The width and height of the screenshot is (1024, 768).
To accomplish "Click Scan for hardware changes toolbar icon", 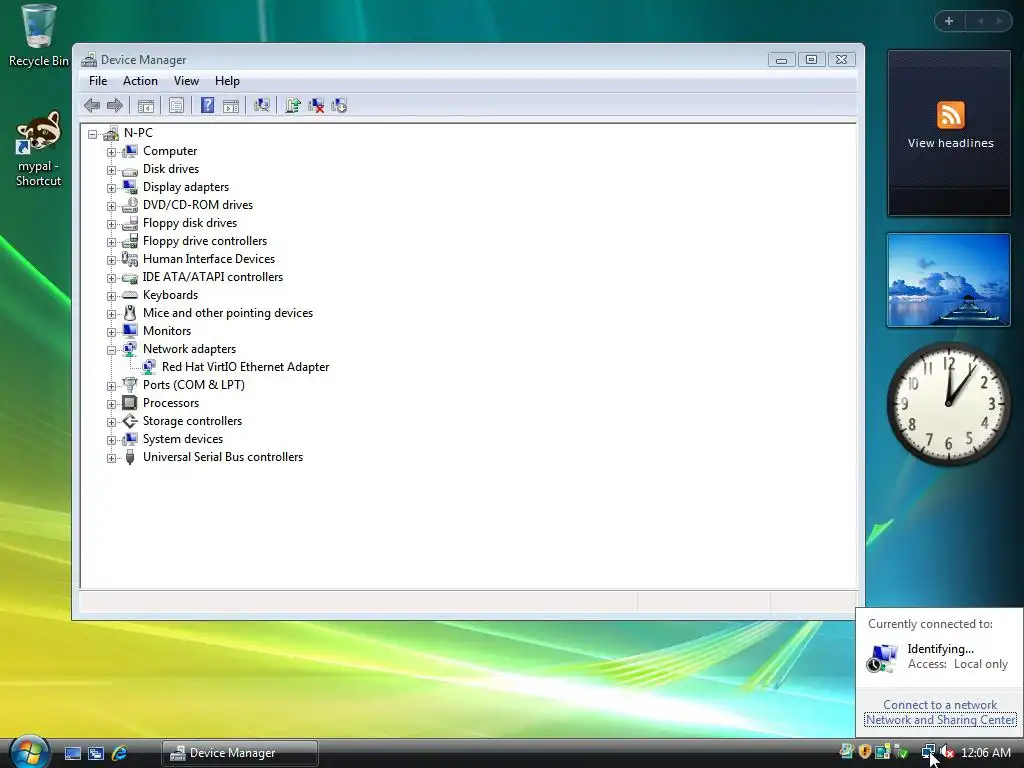I will 261,105.
